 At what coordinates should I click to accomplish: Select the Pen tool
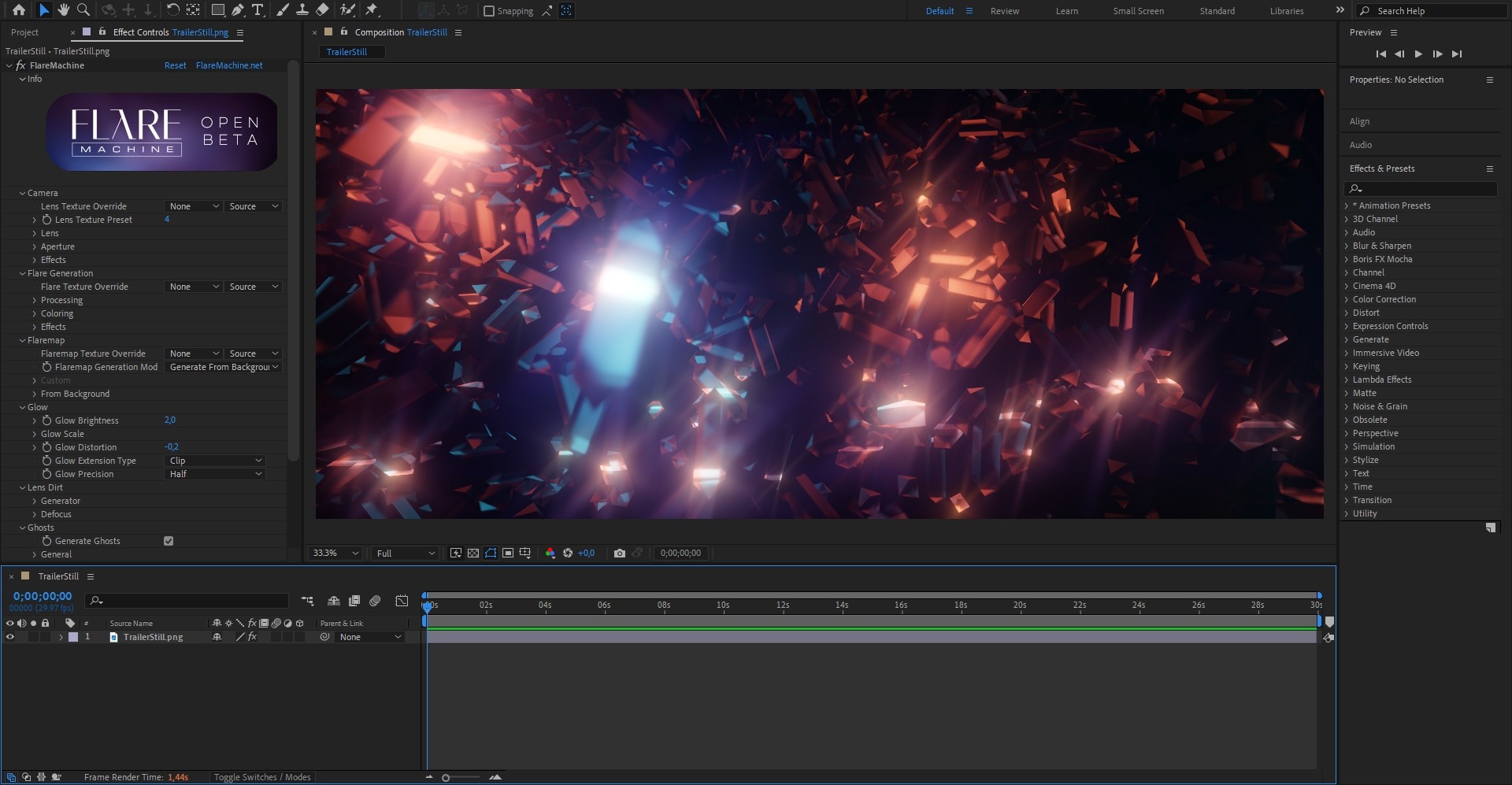tap(238, 10)
